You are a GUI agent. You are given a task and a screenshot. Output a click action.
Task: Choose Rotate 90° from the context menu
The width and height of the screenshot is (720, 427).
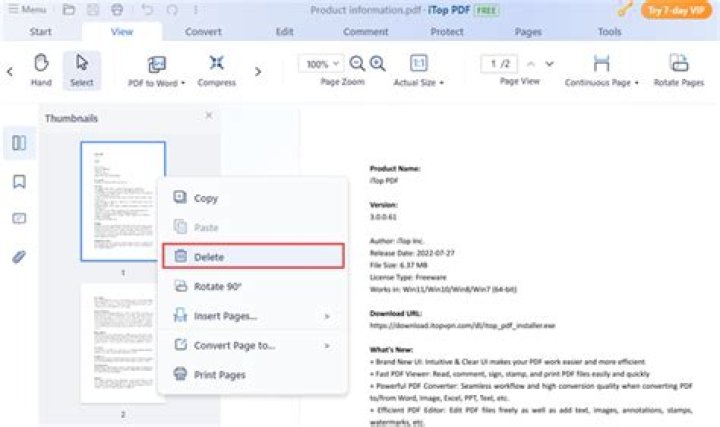point(253,287)
